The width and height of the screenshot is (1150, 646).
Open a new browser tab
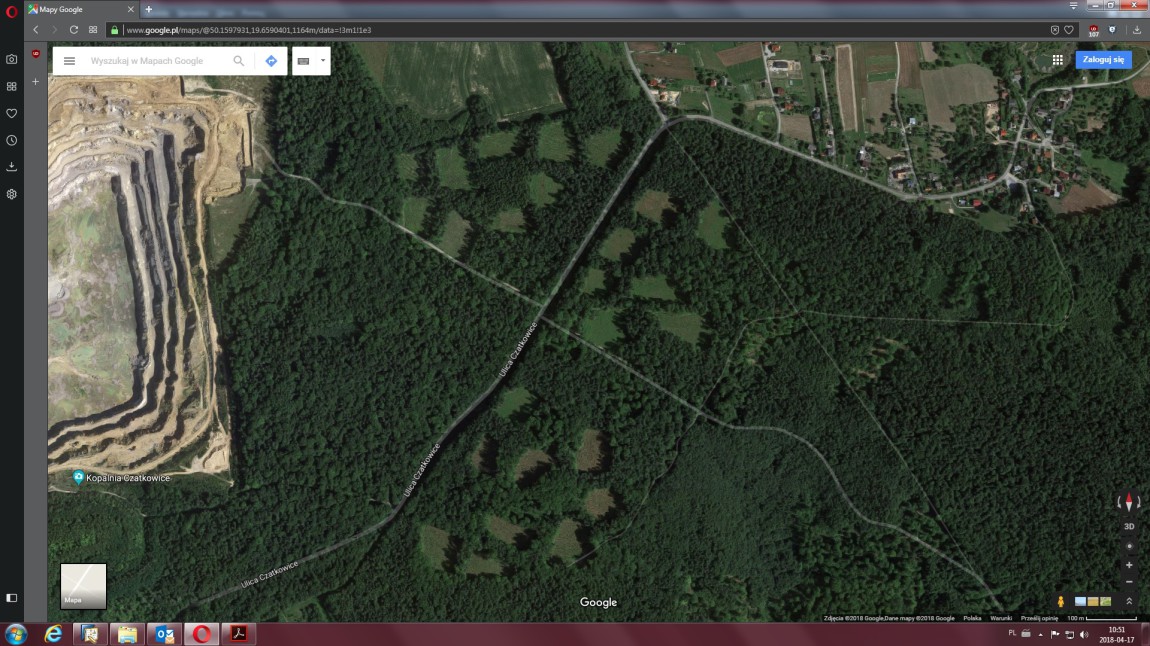149,9
